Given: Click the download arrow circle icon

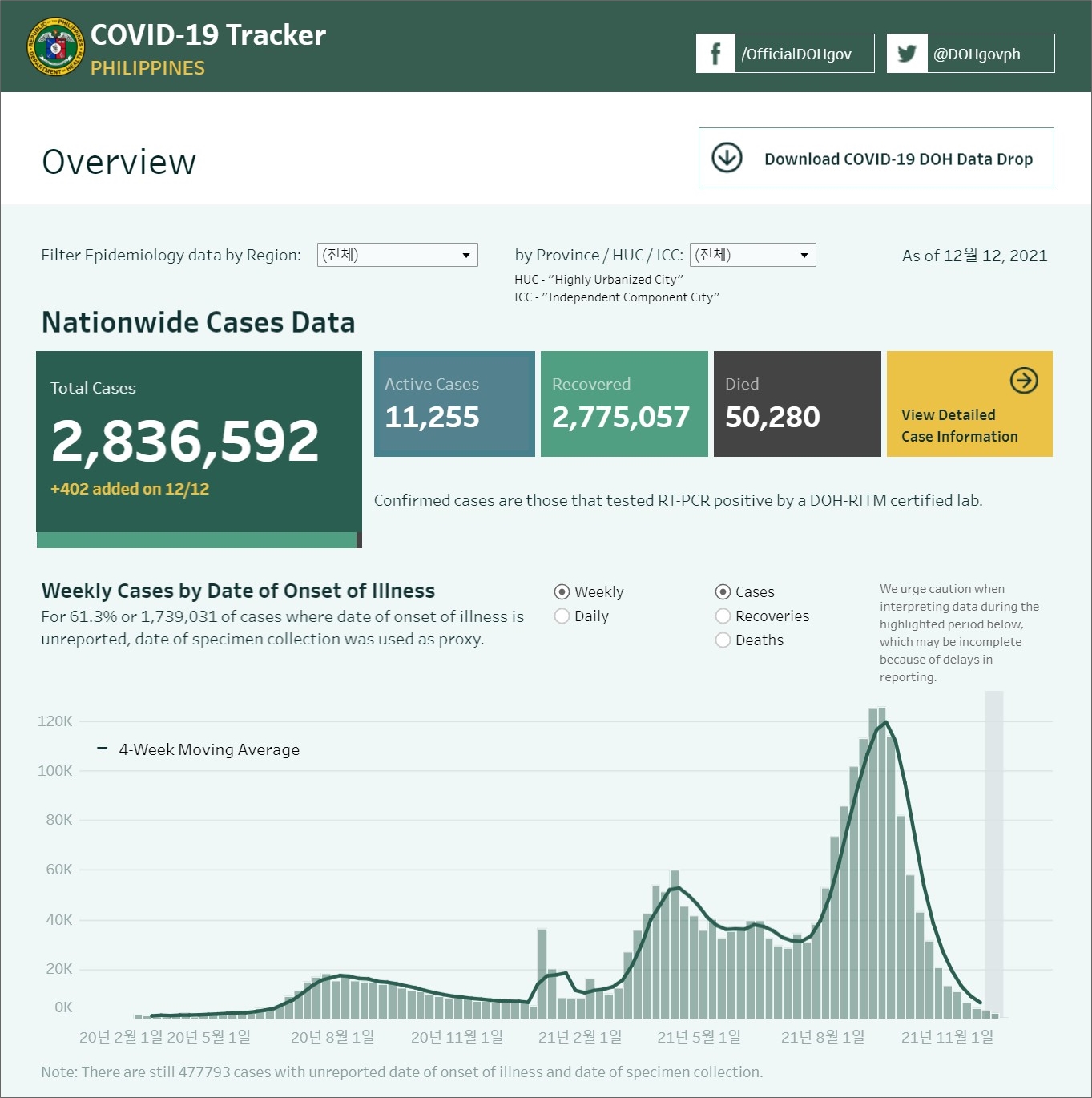Looking at the screenshot, I should tap(727, 158).
